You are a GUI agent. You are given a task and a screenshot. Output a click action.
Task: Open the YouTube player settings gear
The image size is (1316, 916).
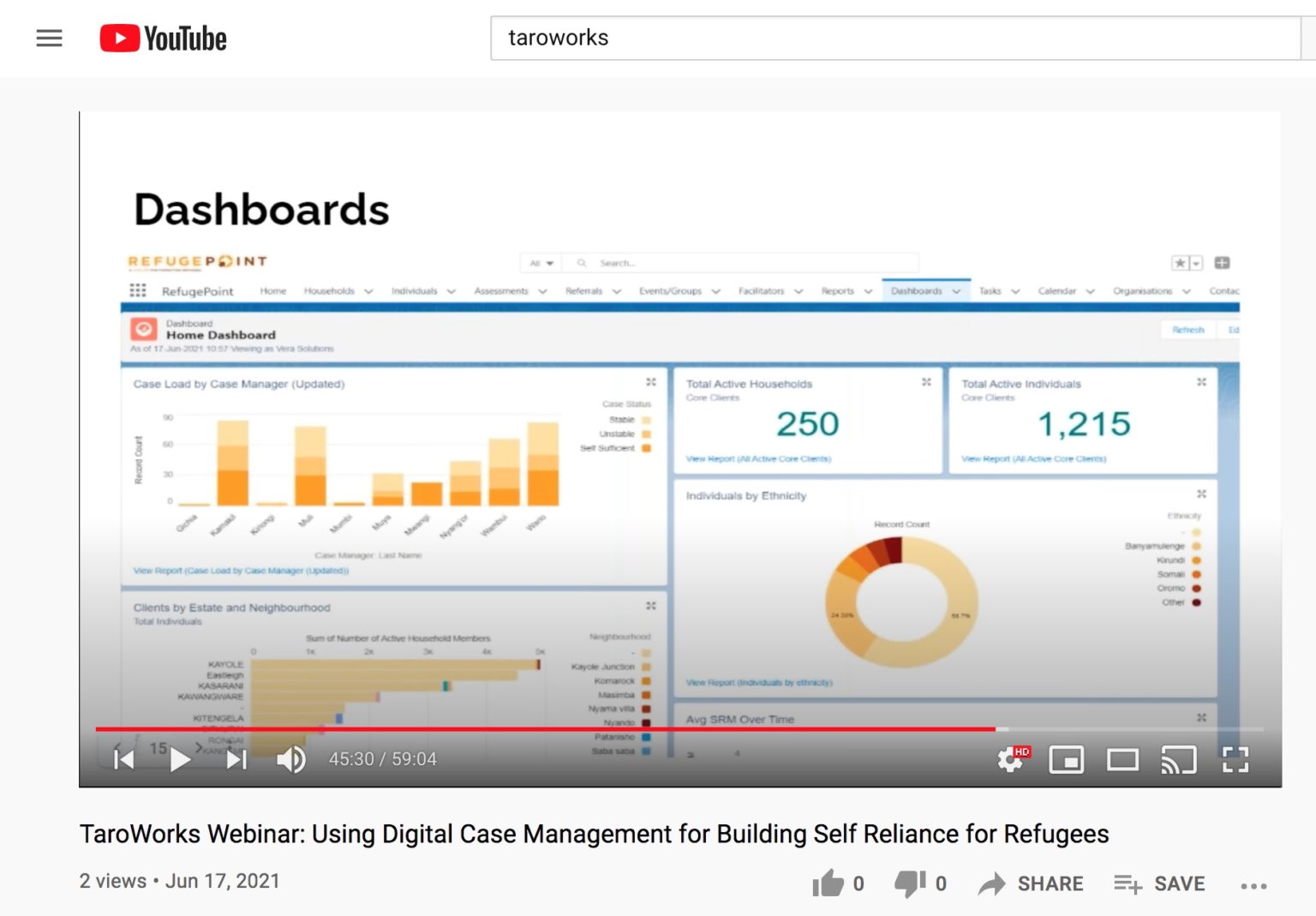click(x=1011, y=759)
